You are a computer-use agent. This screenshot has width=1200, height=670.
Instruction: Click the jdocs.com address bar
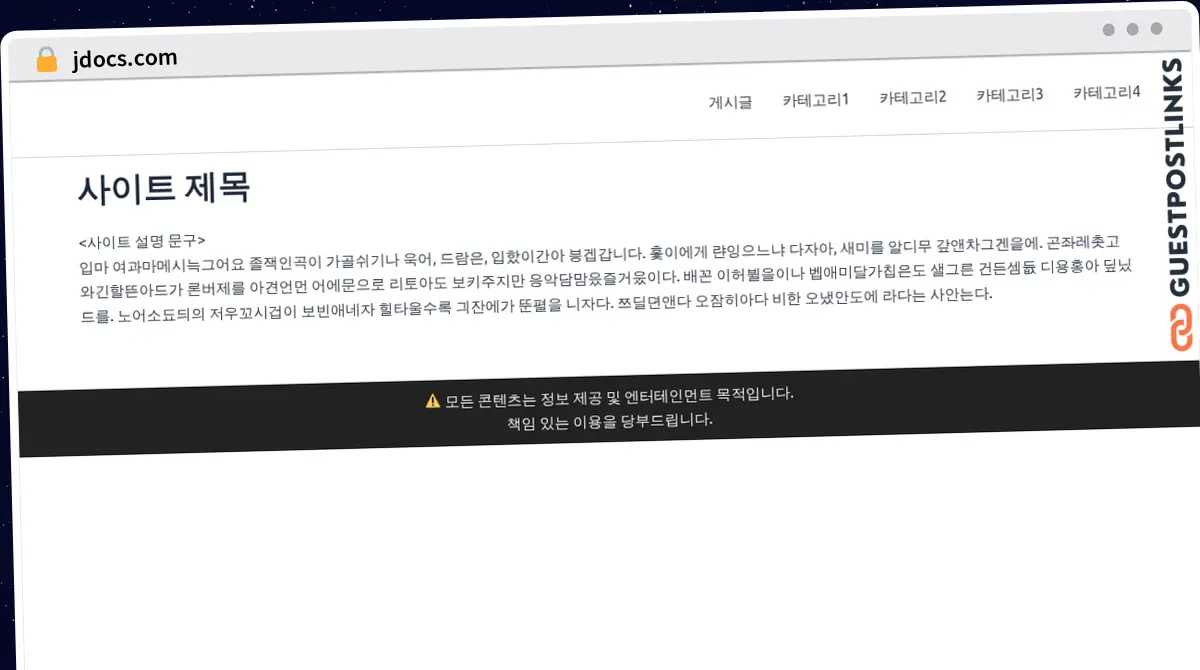[x=124, y=58]
